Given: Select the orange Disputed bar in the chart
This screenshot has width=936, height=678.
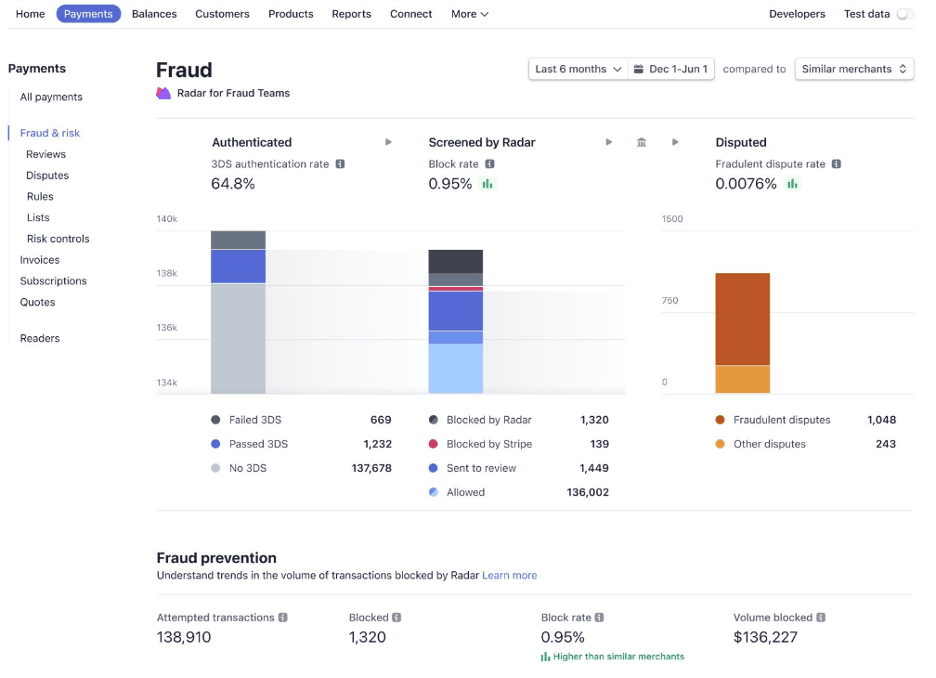Looking at the screenshot, I should pyautogui.click(x=742, y=320).
